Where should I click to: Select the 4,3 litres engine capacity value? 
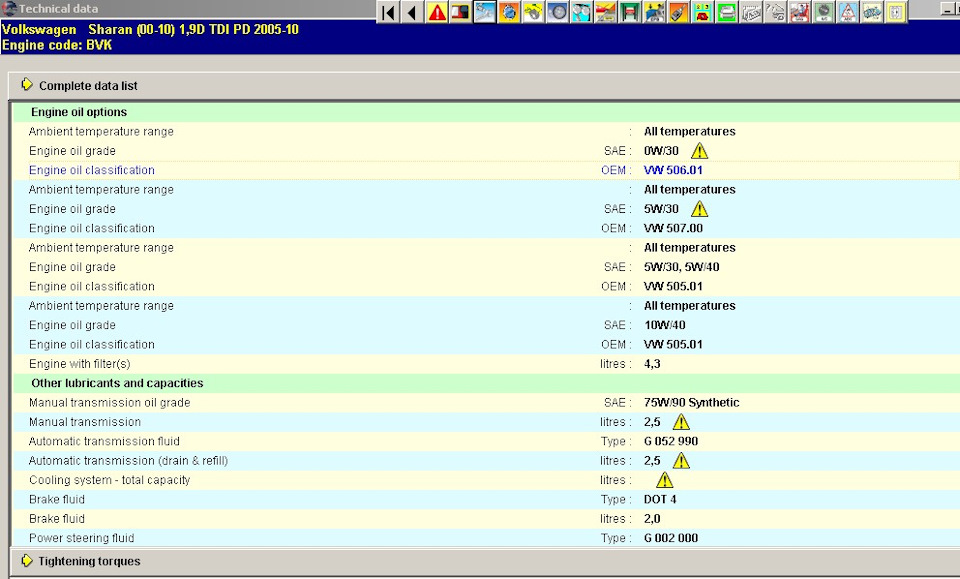point(652,364)
